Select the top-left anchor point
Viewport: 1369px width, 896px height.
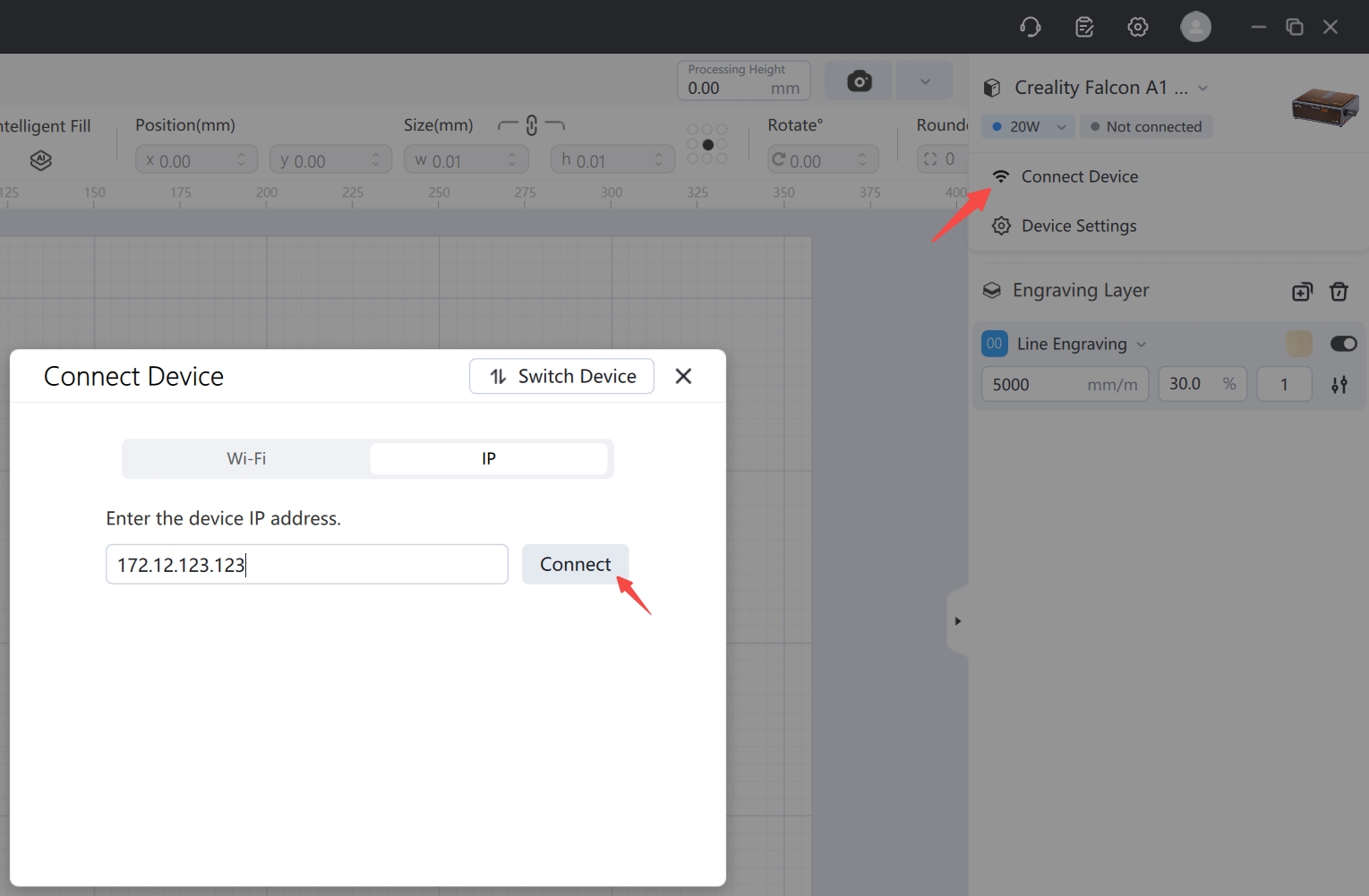[693, 130]
